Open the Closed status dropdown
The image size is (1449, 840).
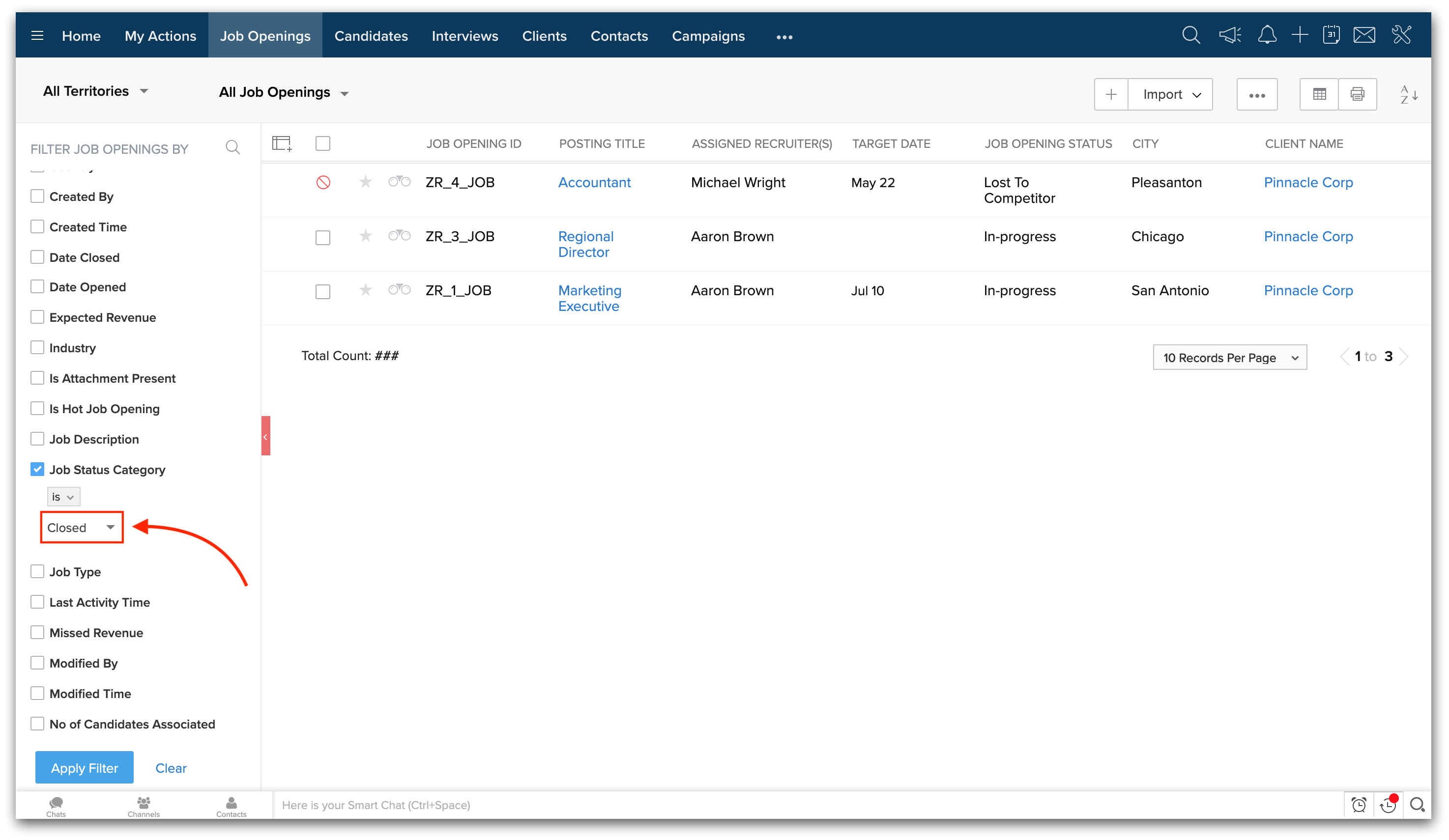point(82,527)
